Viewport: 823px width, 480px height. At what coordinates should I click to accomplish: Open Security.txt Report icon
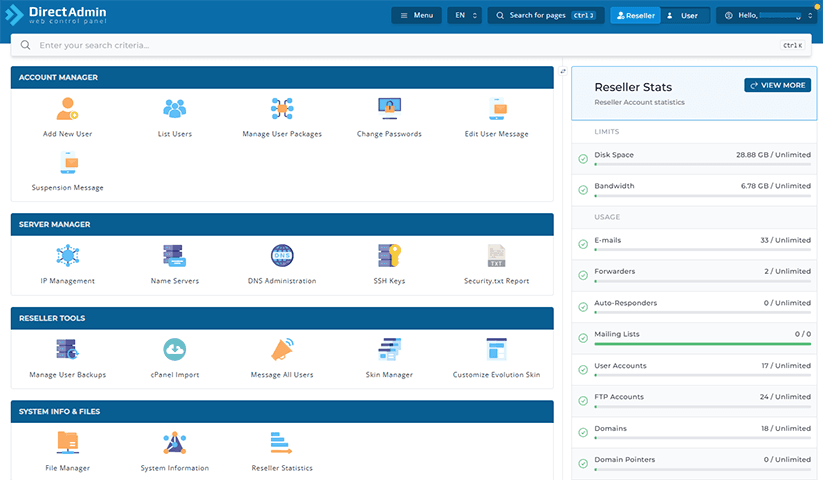(x=497, y=255)
